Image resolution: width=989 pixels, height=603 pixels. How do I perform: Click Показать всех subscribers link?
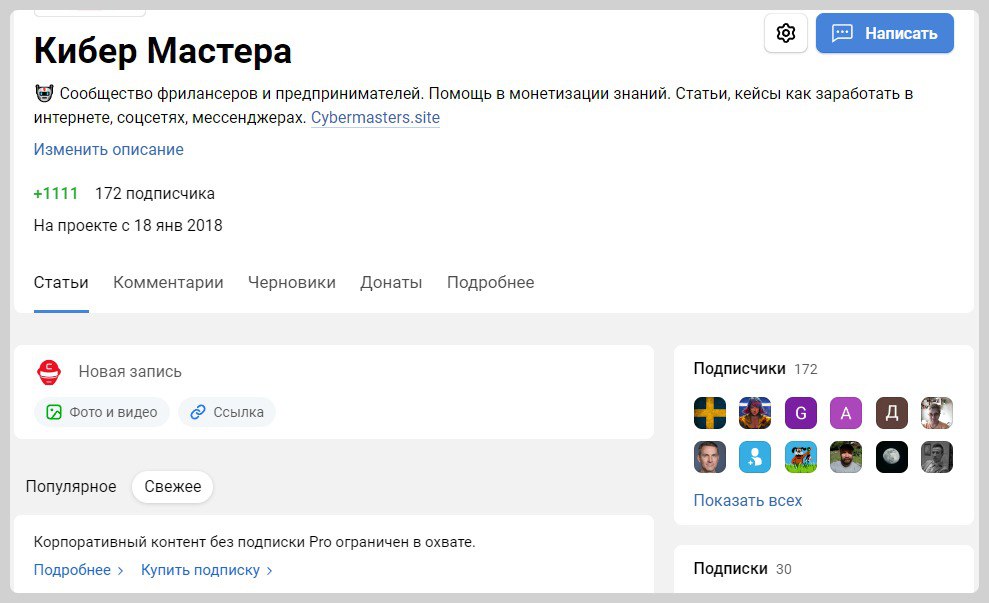747,500
